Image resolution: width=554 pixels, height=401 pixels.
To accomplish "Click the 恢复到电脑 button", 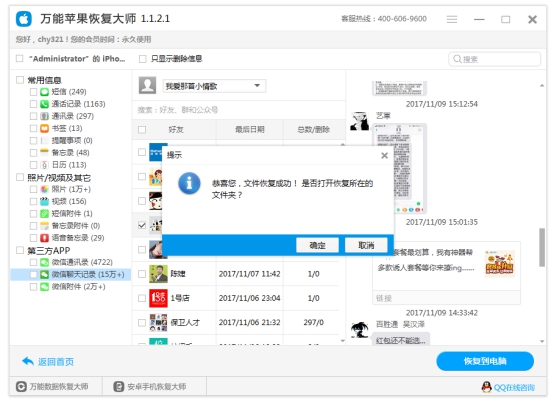I will 485,361.
